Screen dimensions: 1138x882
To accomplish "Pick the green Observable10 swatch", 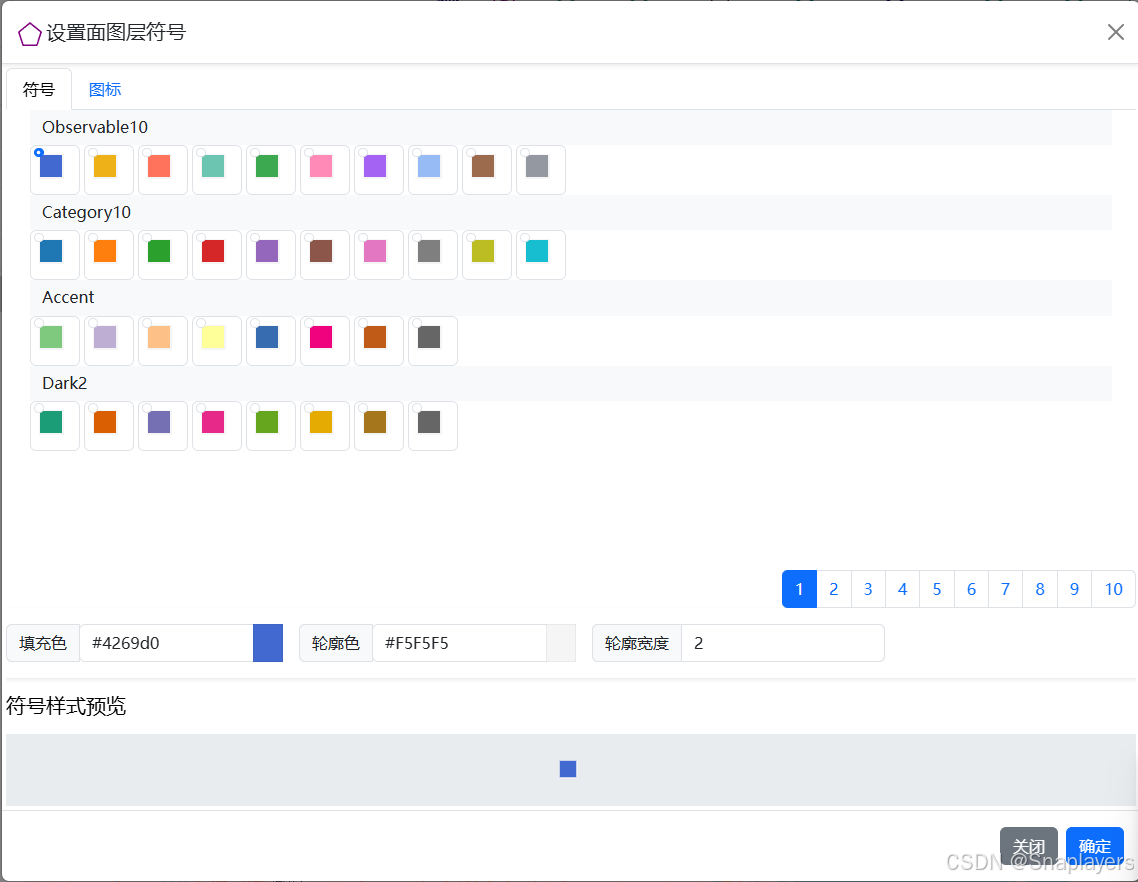I will pyautogui.click(x=271, y=170).
